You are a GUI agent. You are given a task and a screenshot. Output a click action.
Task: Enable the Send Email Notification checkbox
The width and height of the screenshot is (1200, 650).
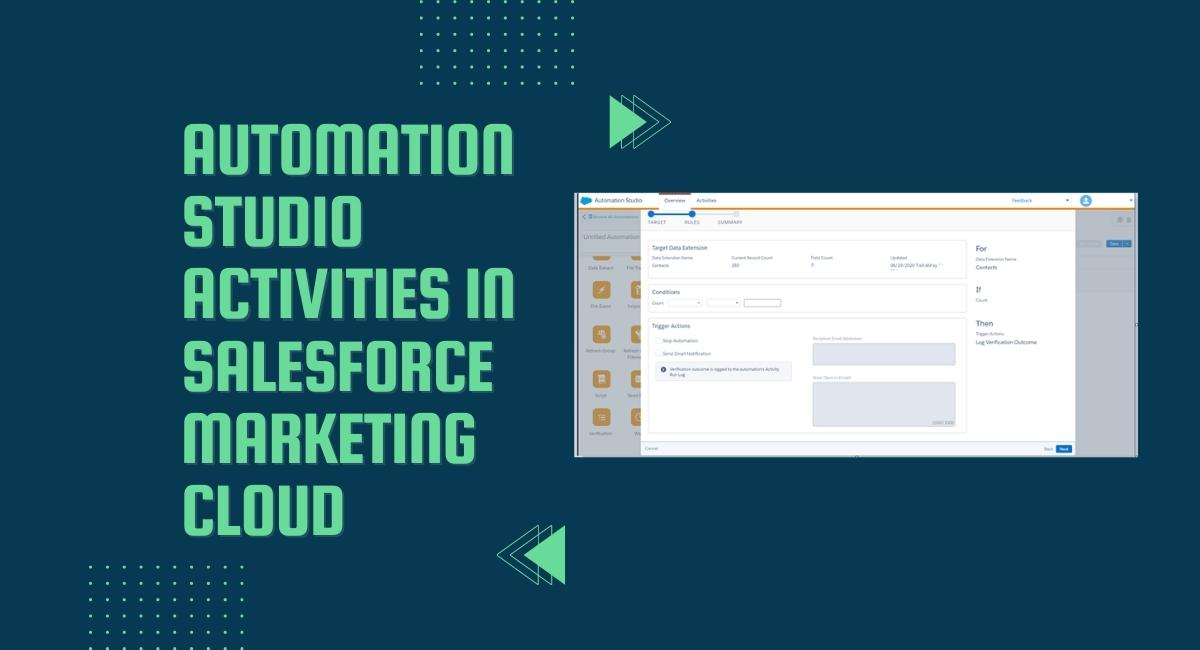pos(657,354)
